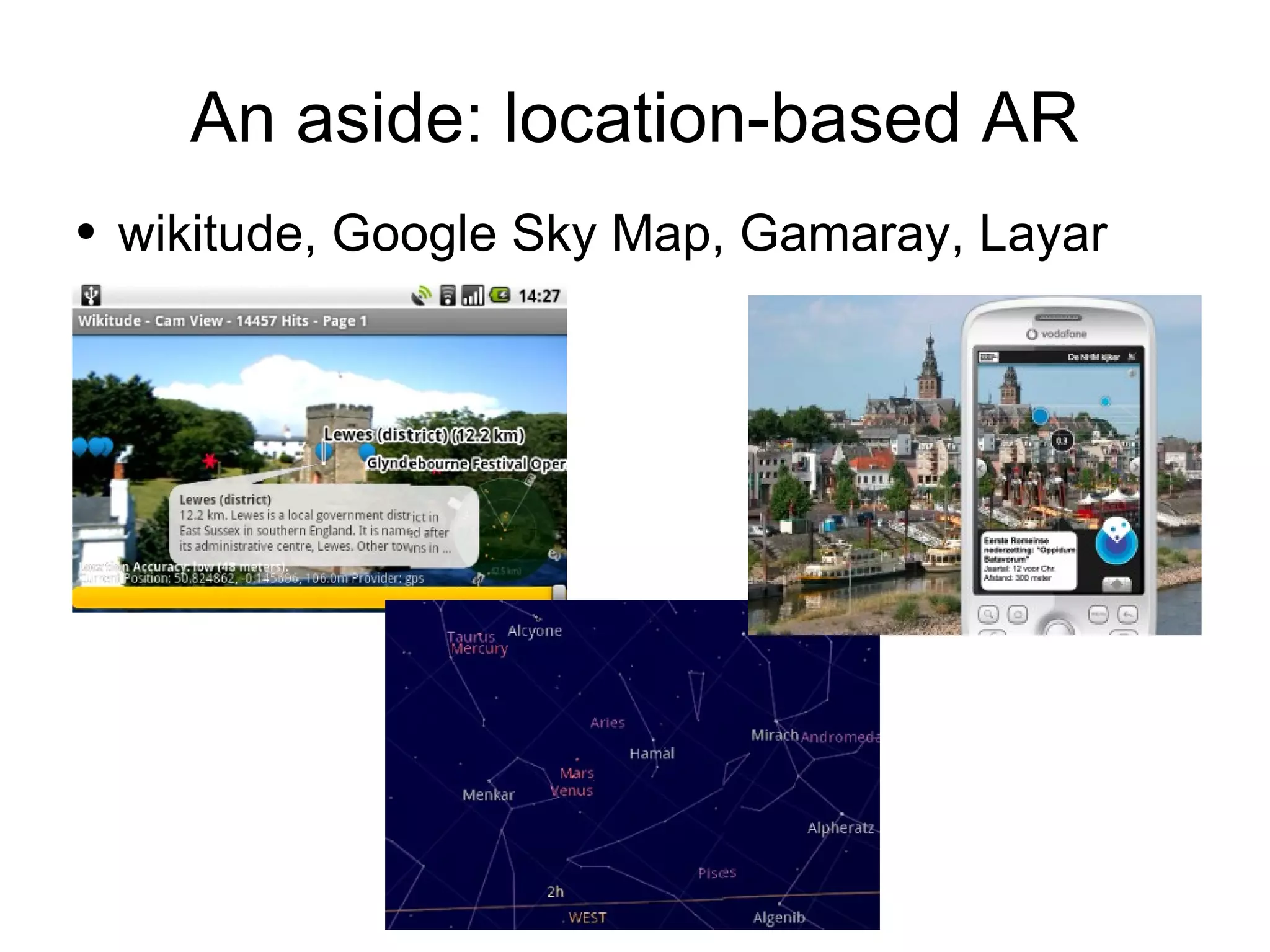Select the Google Sky Map screenshot image
Screen dimensions: 1270x952
point(632,765)
